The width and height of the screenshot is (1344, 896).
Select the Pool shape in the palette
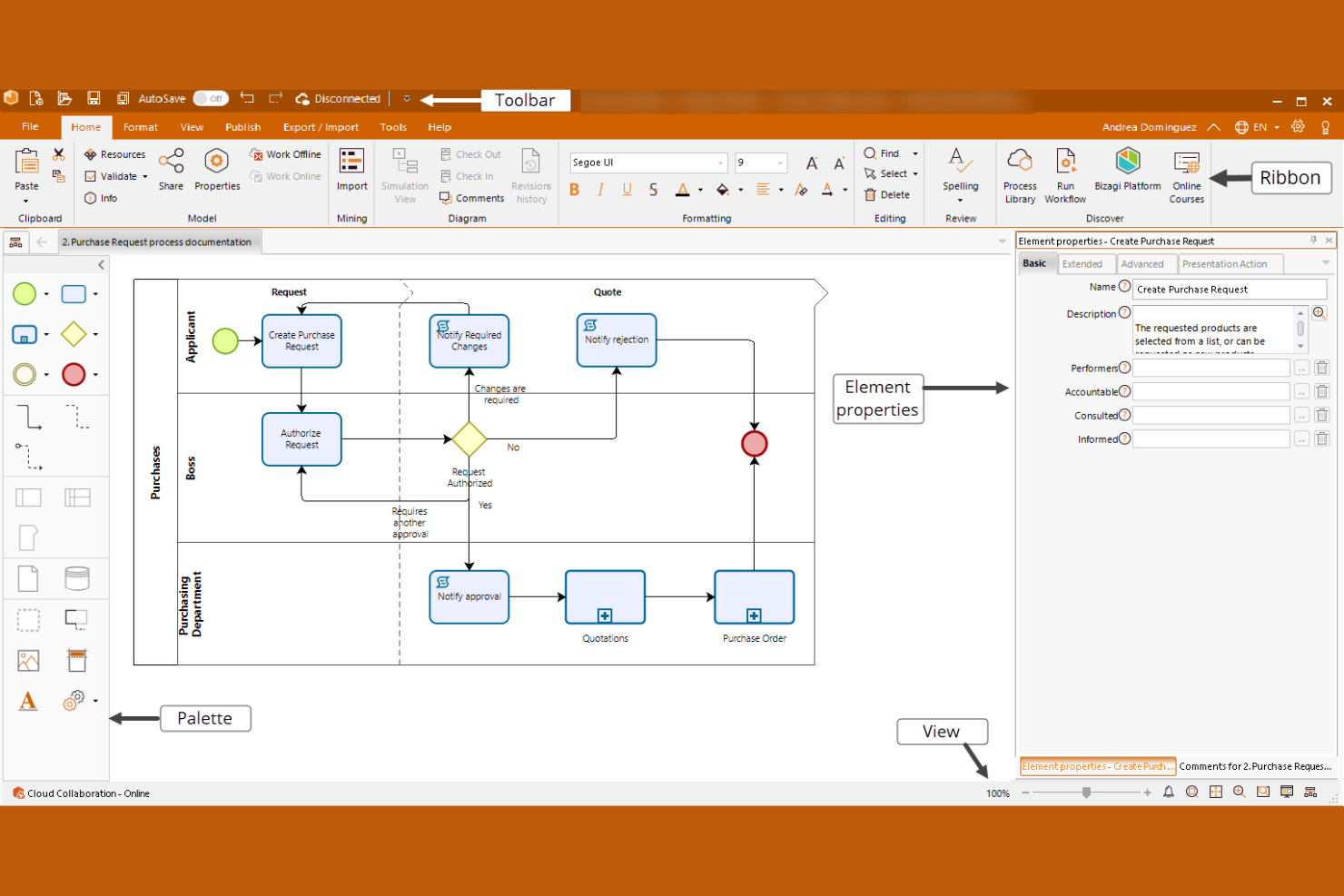tap(28, 497)
